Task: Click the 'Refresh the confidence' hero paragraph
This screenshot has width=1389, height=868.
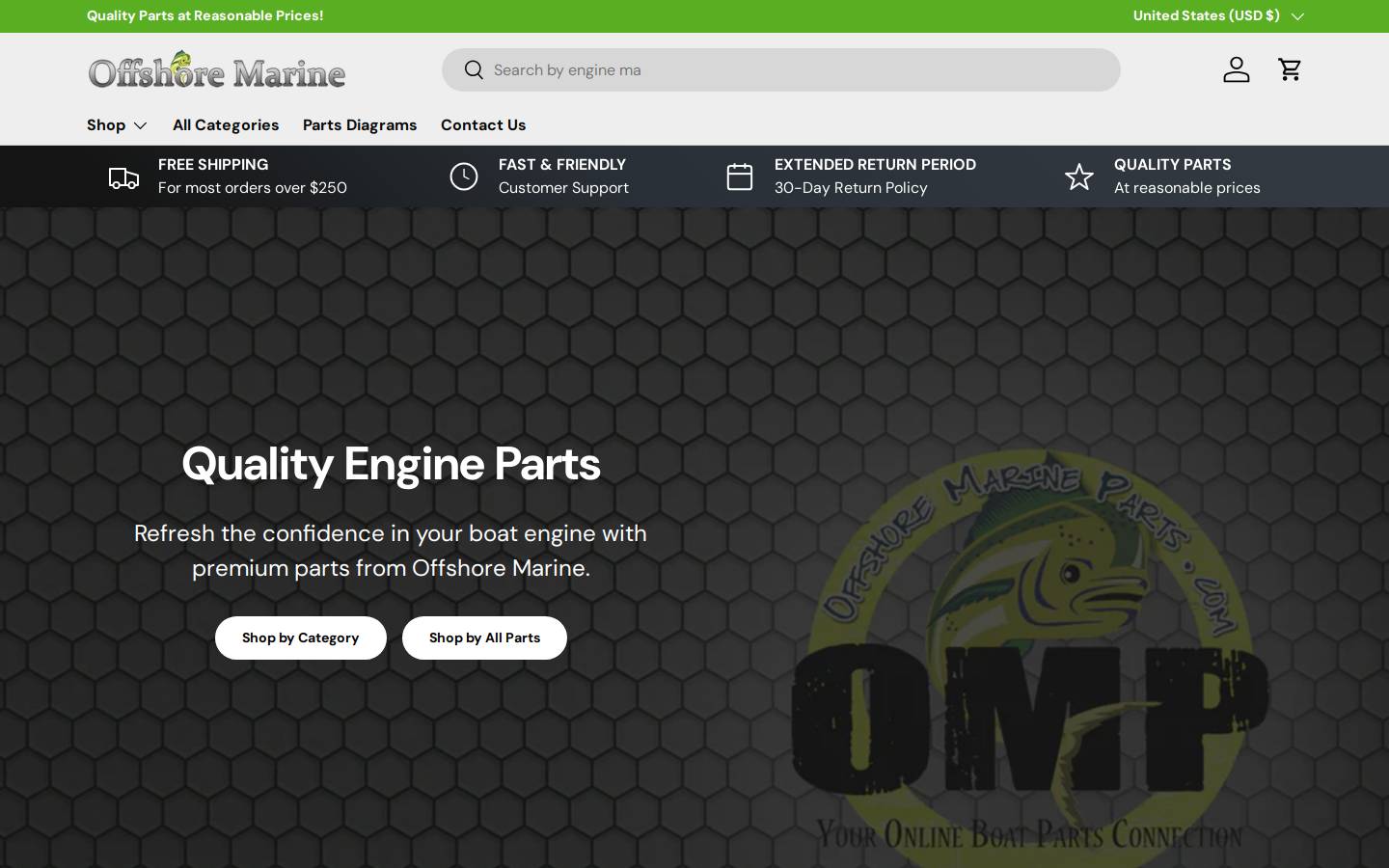Action: (391, 550)
